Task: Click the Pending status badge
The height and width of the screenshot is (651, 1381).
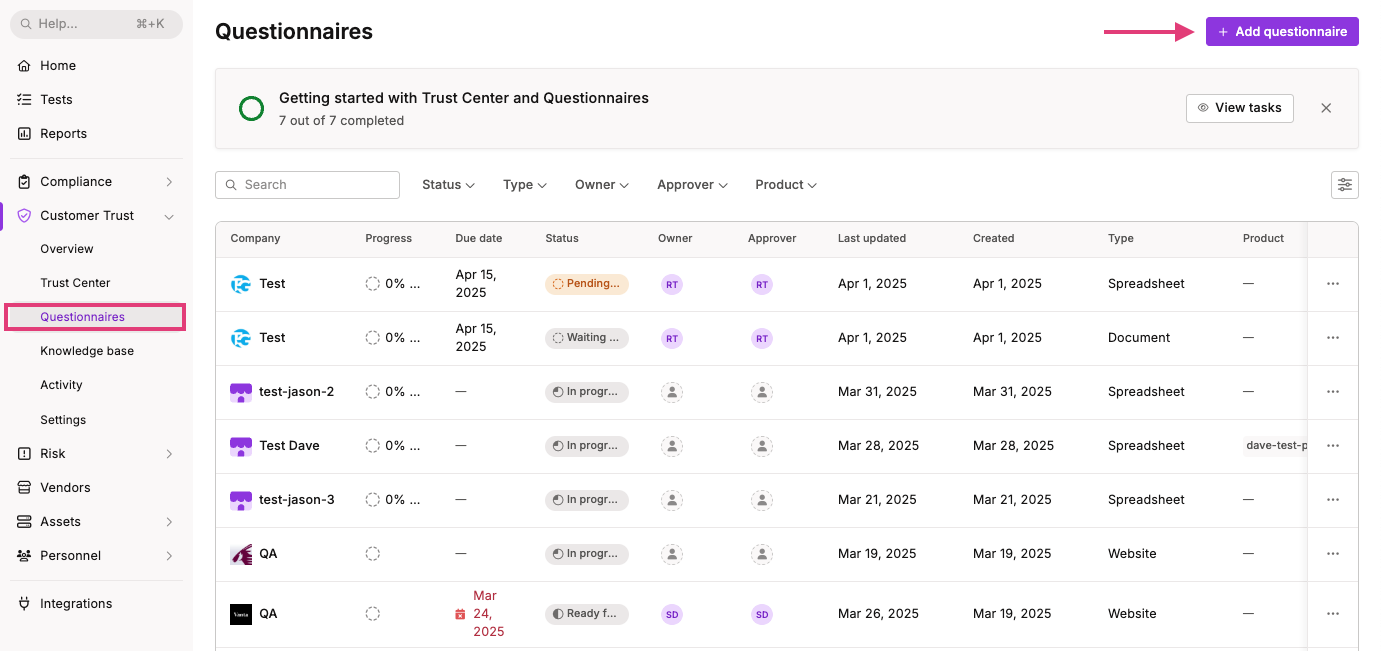Action: (x=587, y=284)
